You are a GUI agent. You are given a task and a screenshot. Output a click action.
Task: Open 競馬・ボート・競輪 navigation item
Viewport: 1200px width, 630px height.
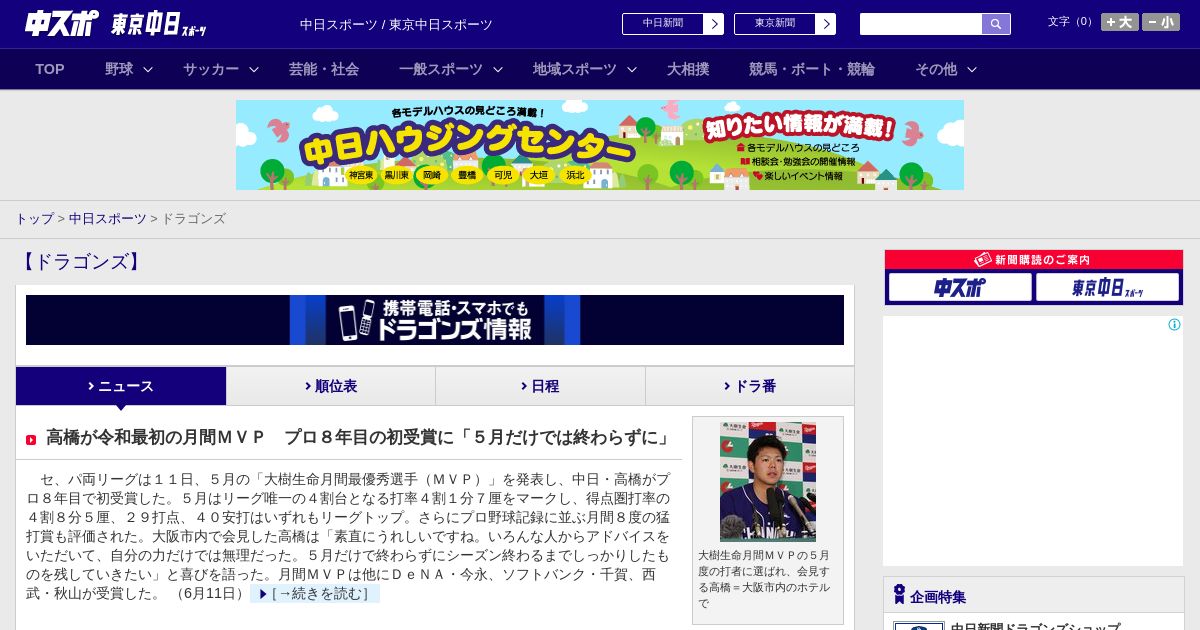click(812, 69)
